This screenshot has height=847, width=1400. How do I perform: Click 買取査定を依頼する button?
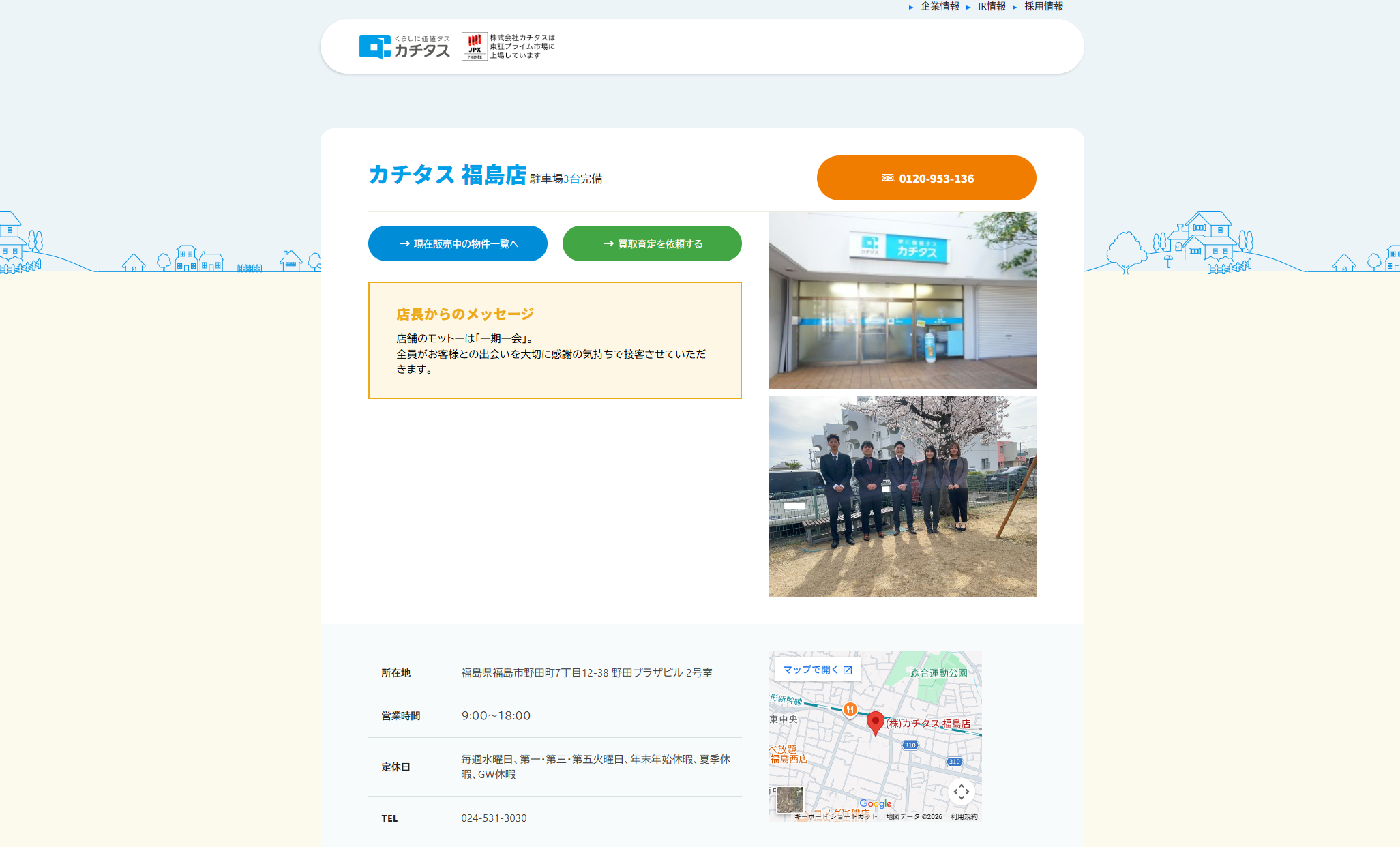click(x=652, y=243)
